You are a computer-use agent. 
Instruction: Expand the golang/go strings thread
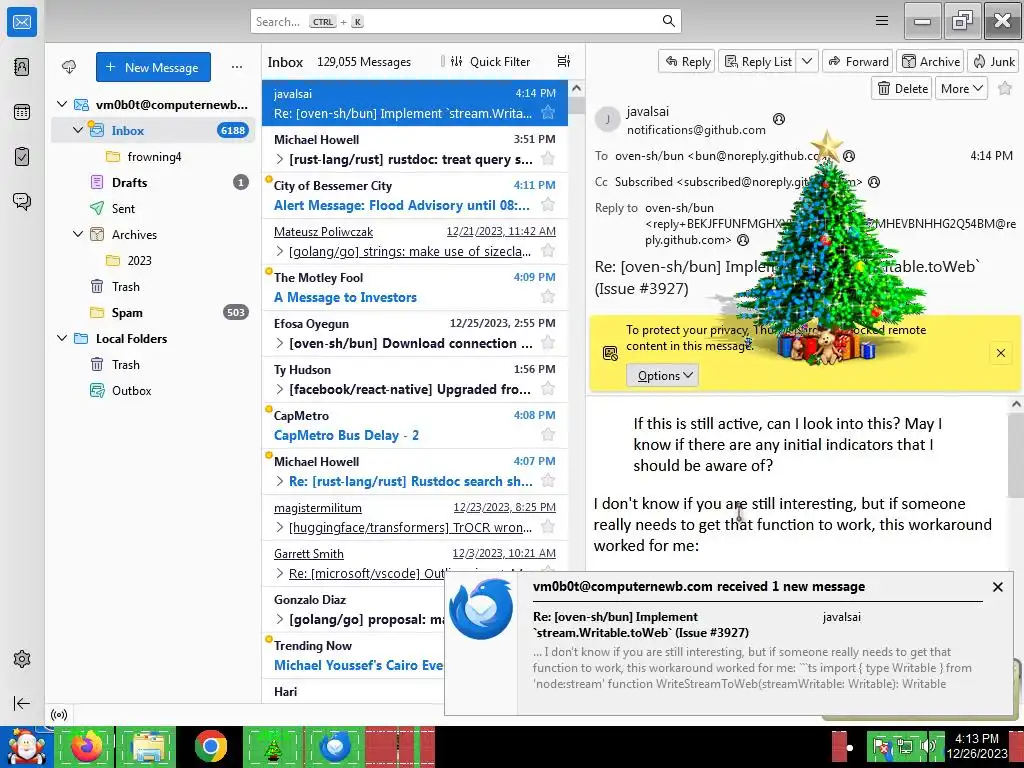280,251
